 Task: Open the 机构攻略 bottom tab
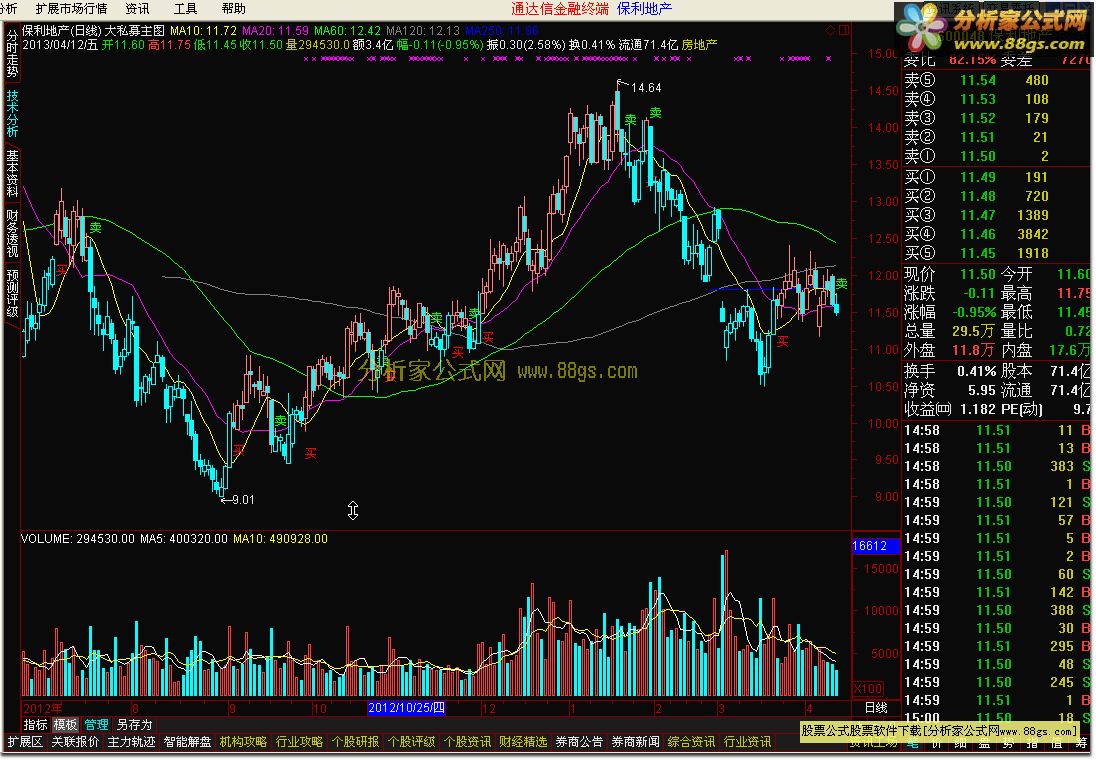pos(243,742)
